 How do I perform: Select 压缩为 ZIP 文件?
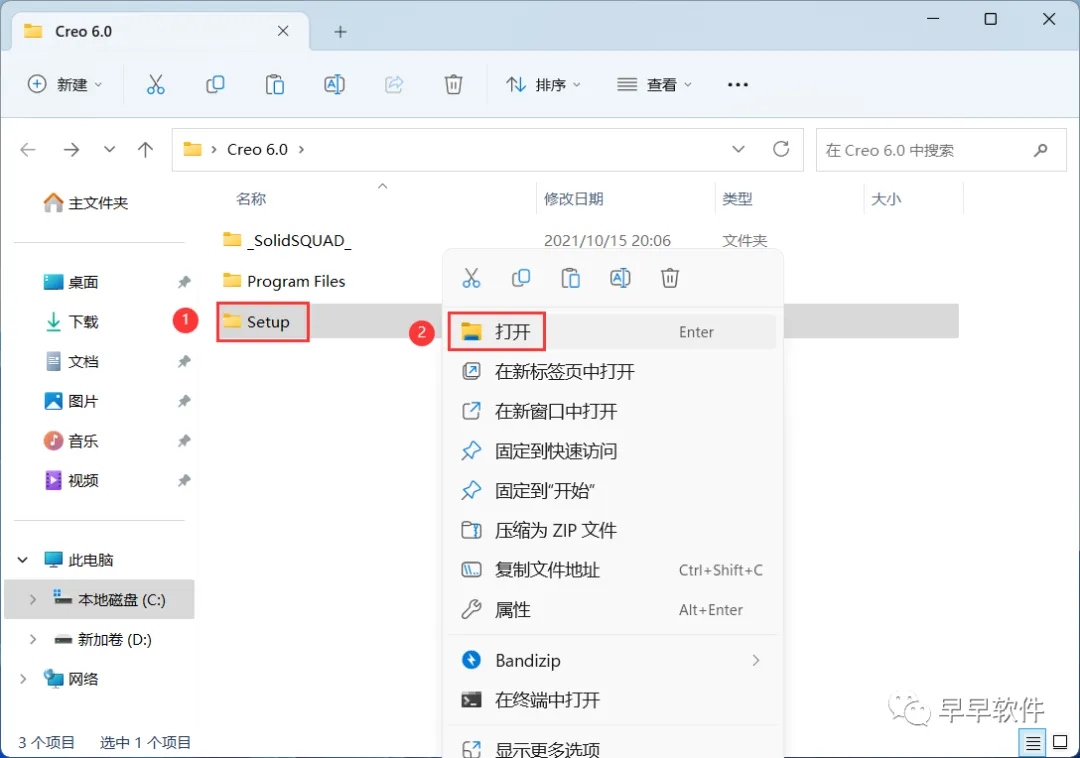pos(612,530)
